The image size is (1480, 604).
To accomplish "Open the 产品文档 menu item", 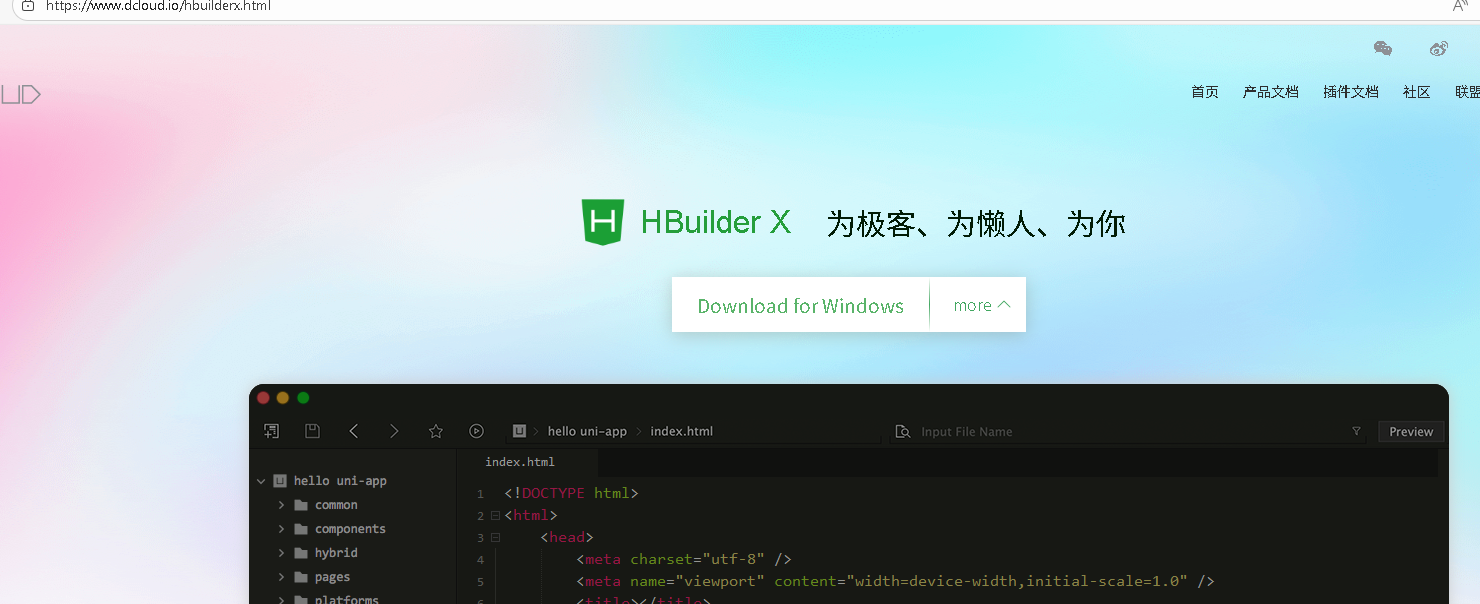I will pyautogui.click(x=1270, y=92).
